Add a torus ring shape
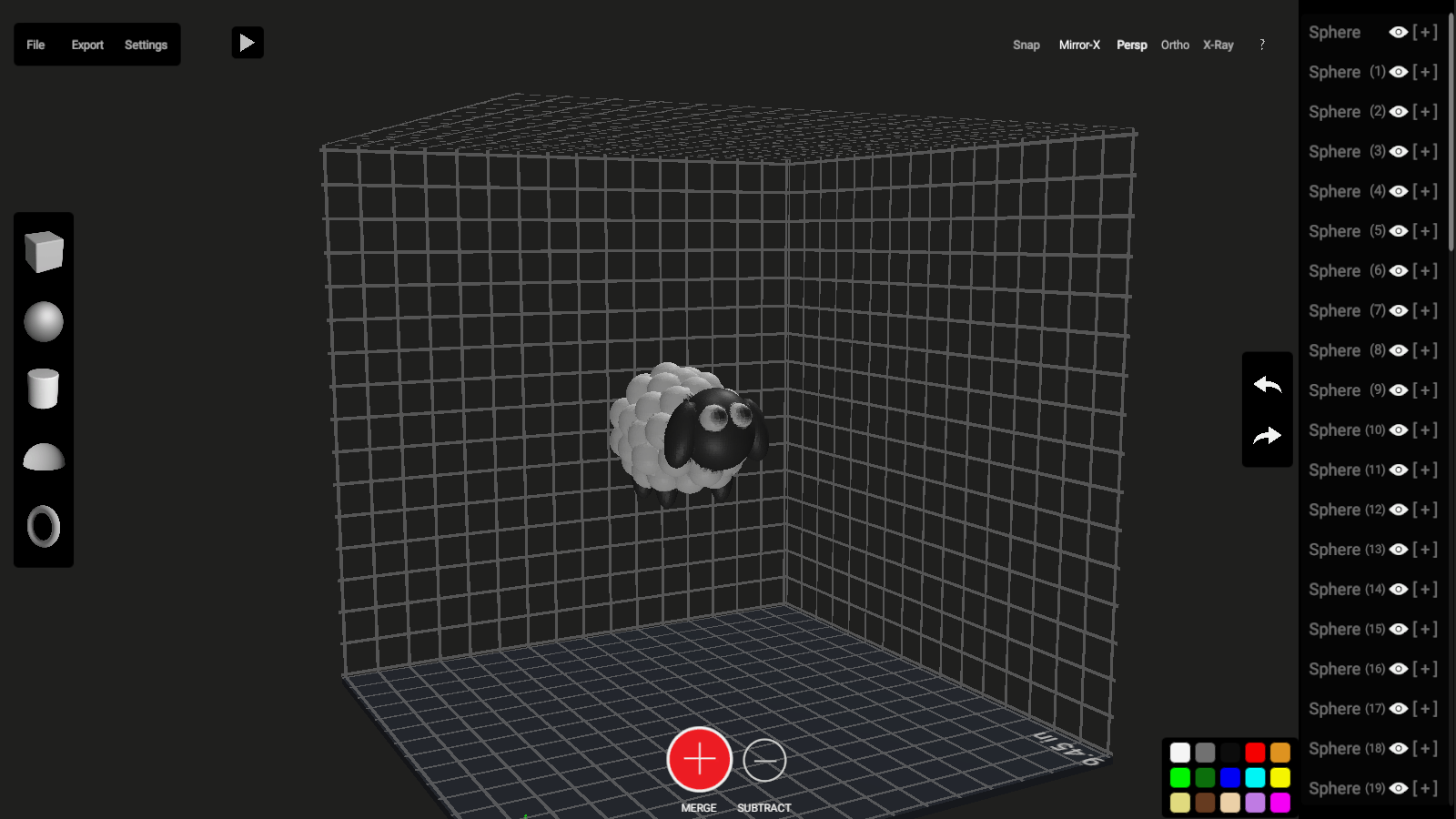Screen dimensions: 1456x819 pos(44,526)
